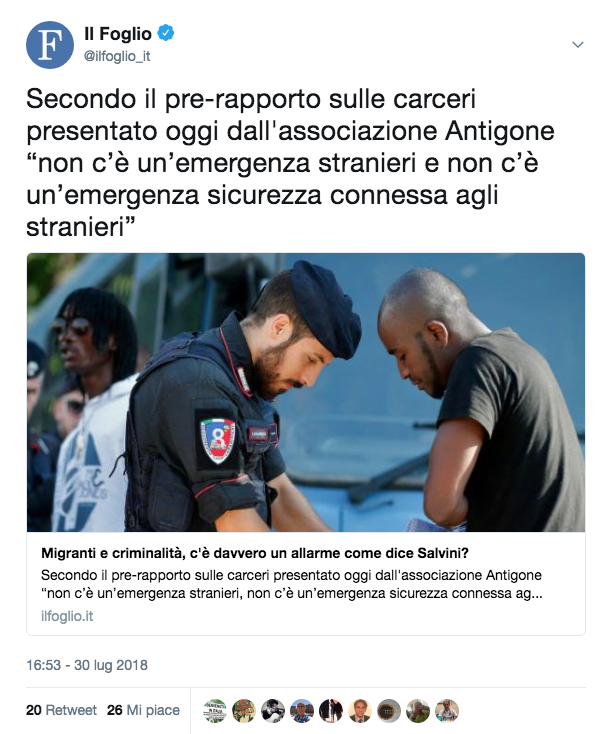The image size is (614, 734).
Task: Open the Il Foglio display name
Action: (118, 34)
